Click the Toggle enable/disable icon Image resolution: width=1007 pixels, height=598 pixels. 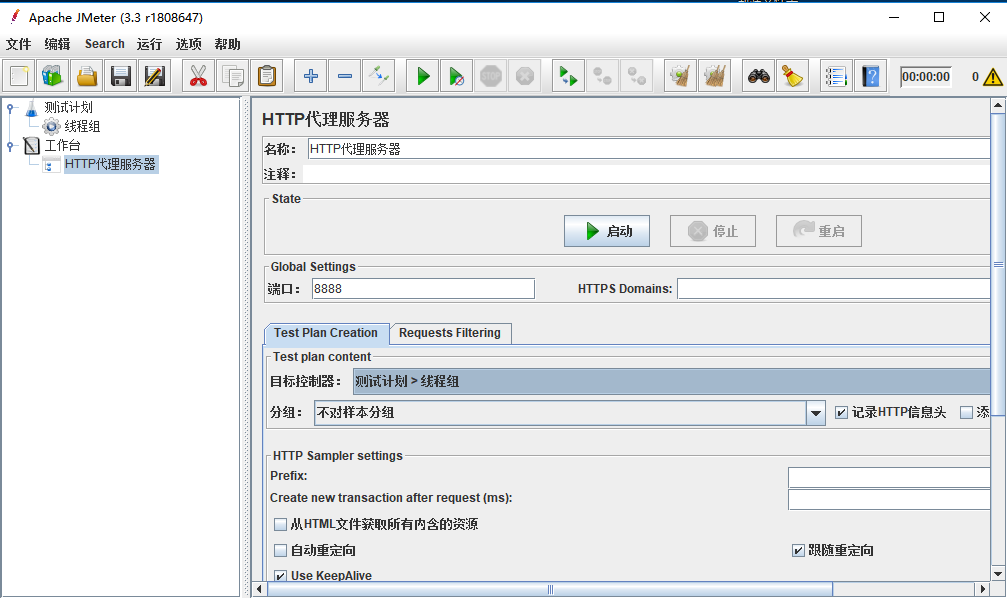(x=379, y=76)
